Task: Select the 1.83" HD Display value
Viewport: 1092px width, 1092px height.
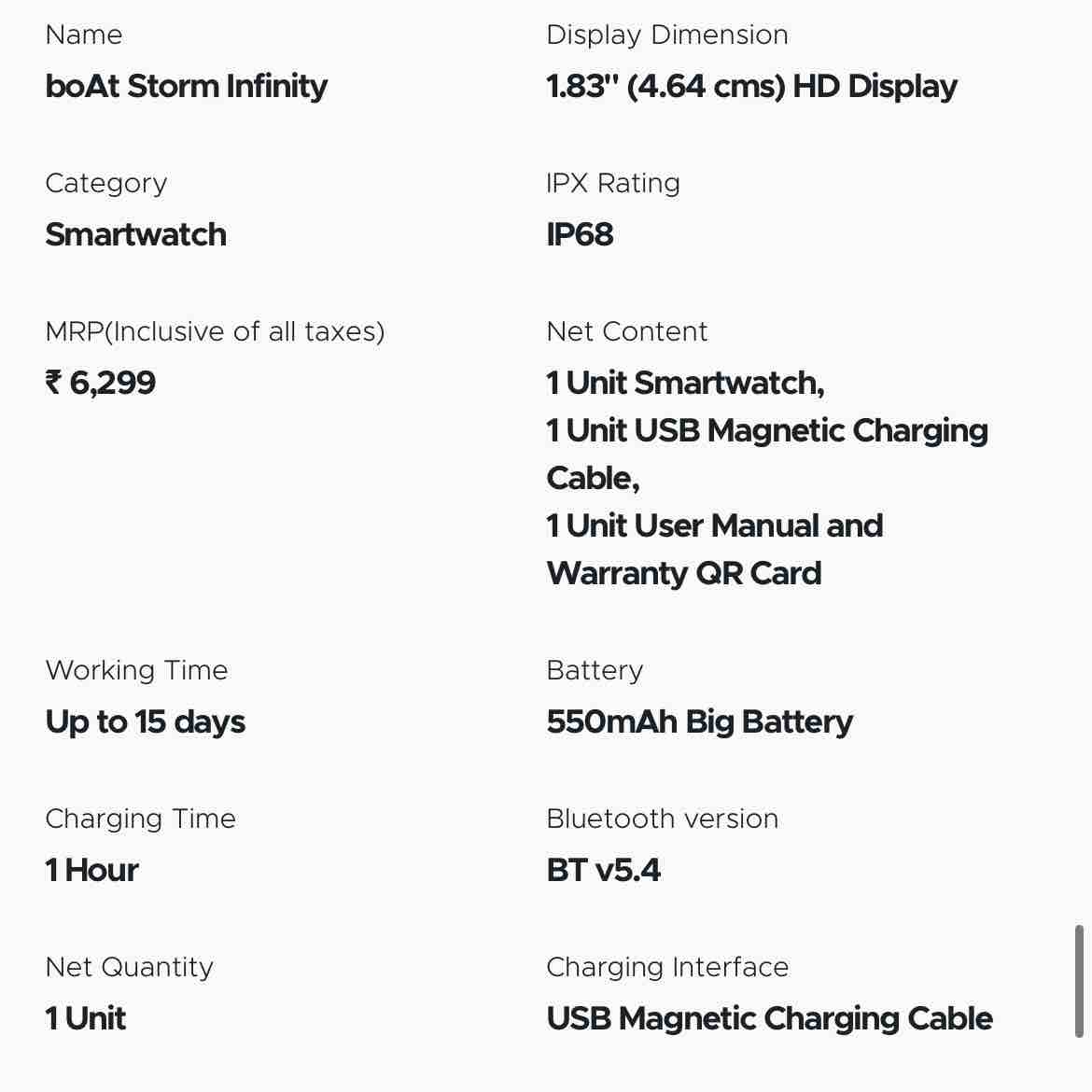Action: tap(751, 86)
